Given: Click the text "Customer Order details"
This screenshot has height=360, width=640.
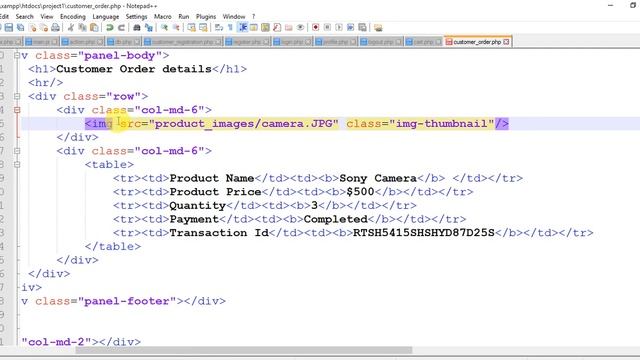Looking at the screenshot, I should (x=134, y=69).
